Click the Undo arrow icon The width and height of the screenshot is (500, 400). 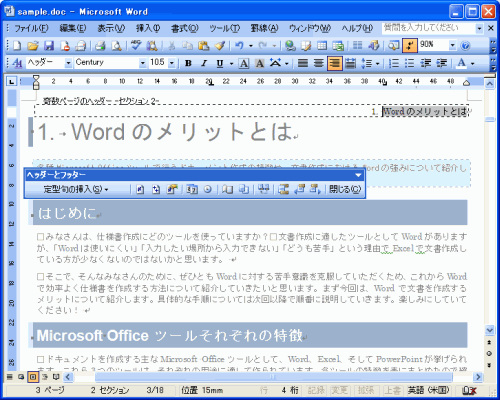(239, 45)
